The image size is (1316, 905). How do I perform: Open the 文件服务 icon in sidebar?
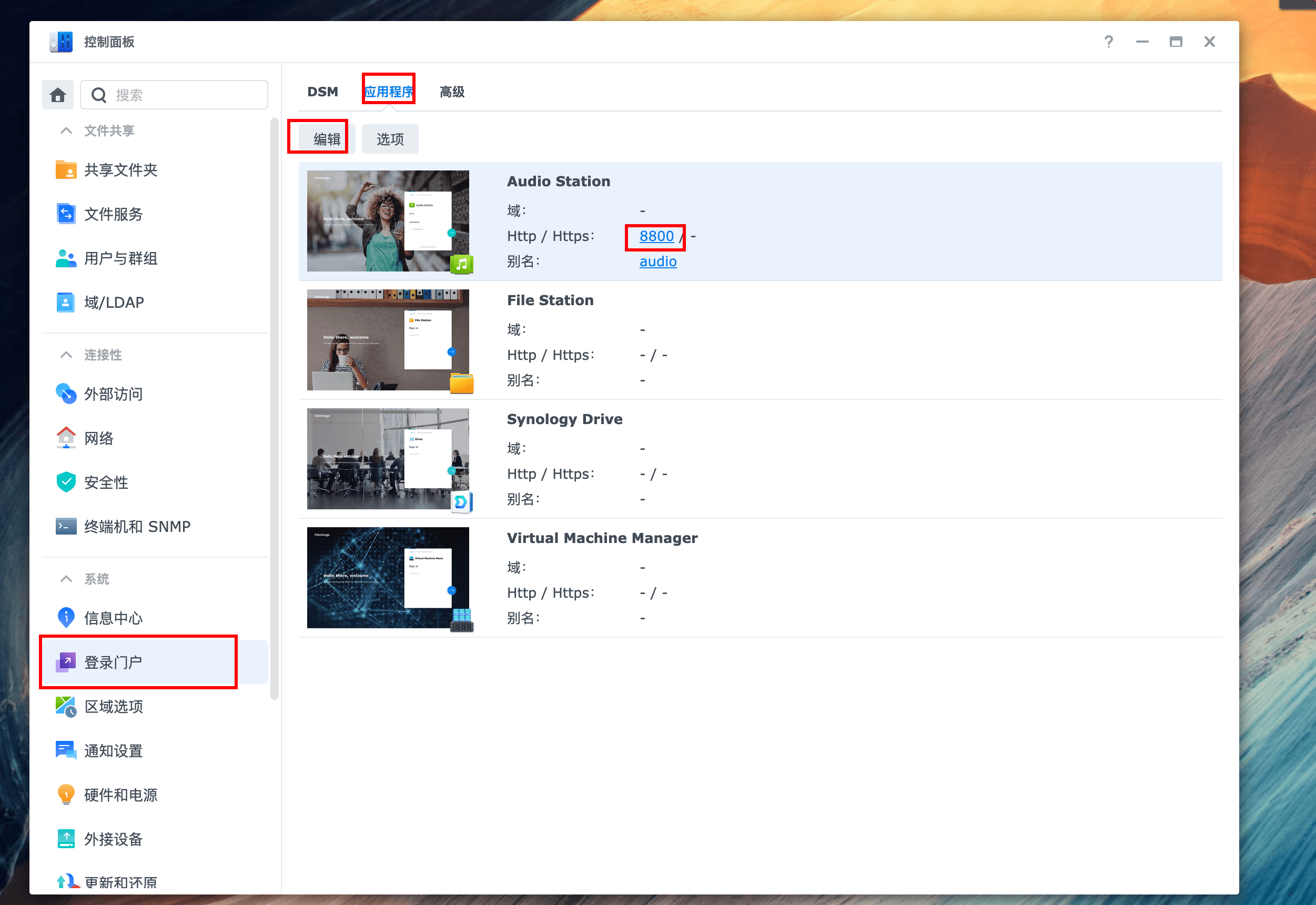[66, 214]
